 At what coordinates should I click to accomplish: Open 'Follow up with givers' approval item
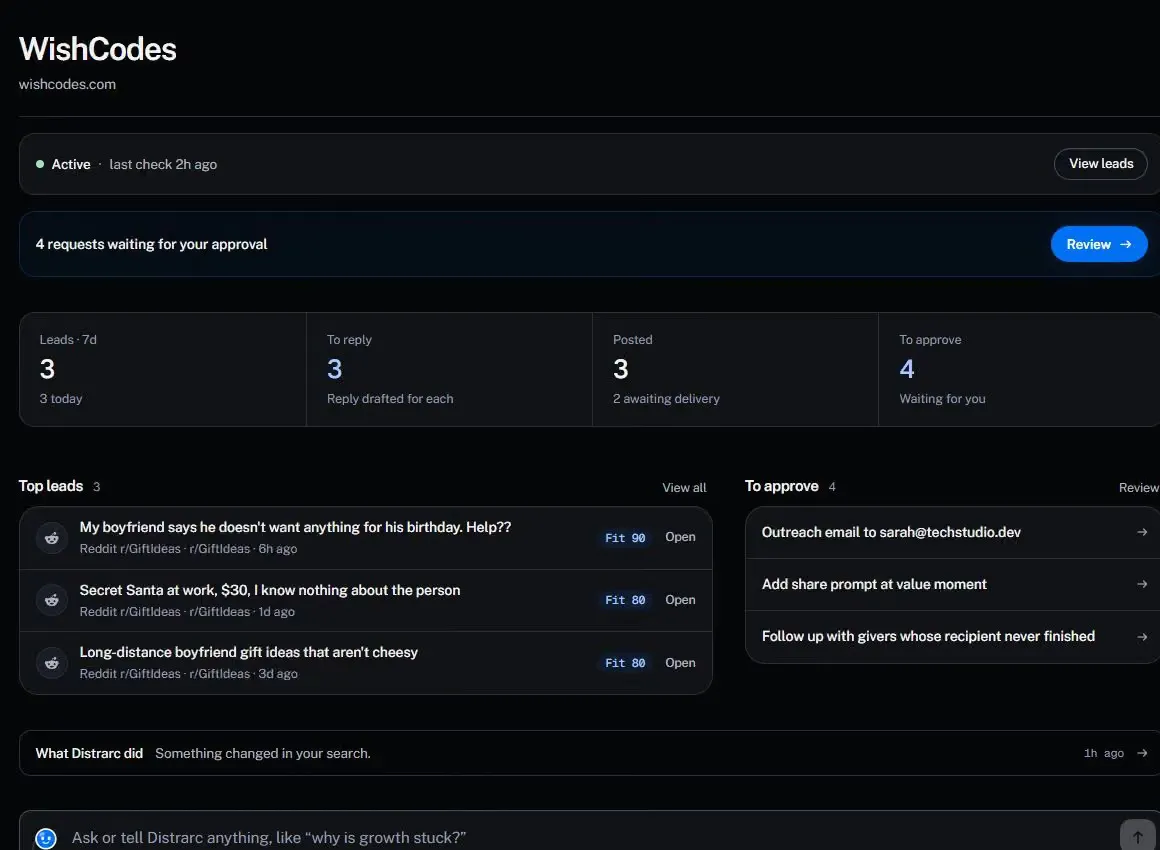(x=953, y=637)
